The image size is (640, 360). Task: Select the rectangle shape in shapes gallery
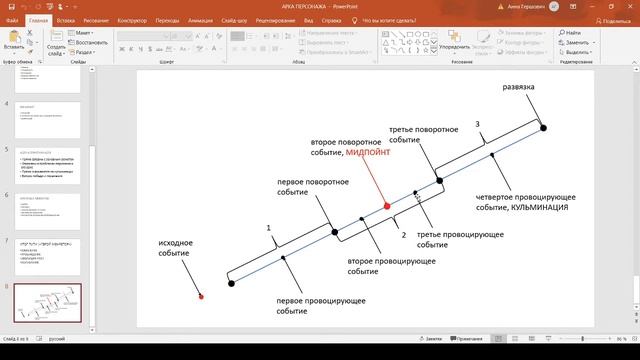click(x=410, y=34)
